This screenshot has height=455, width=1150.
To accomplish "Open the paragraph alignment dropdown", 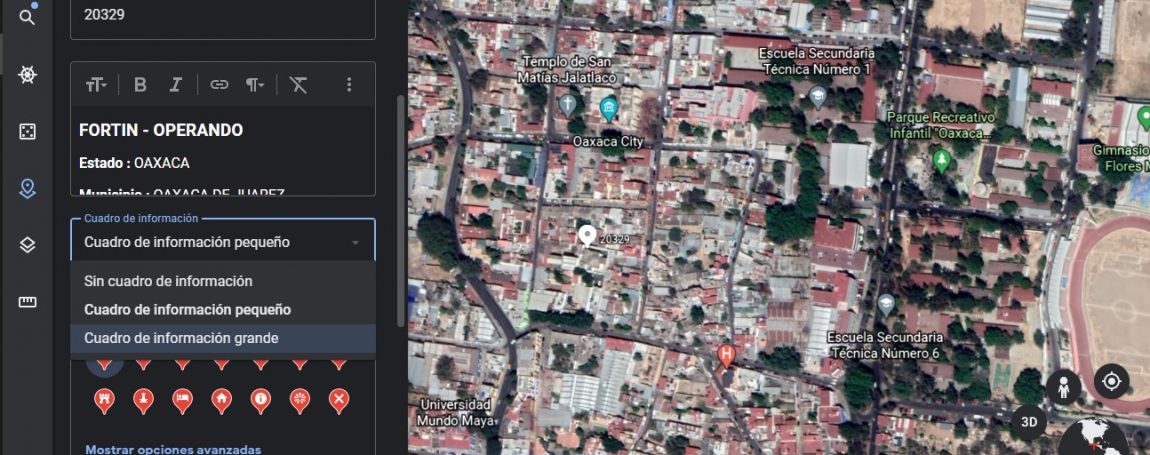I will click(x=254, y=84).
